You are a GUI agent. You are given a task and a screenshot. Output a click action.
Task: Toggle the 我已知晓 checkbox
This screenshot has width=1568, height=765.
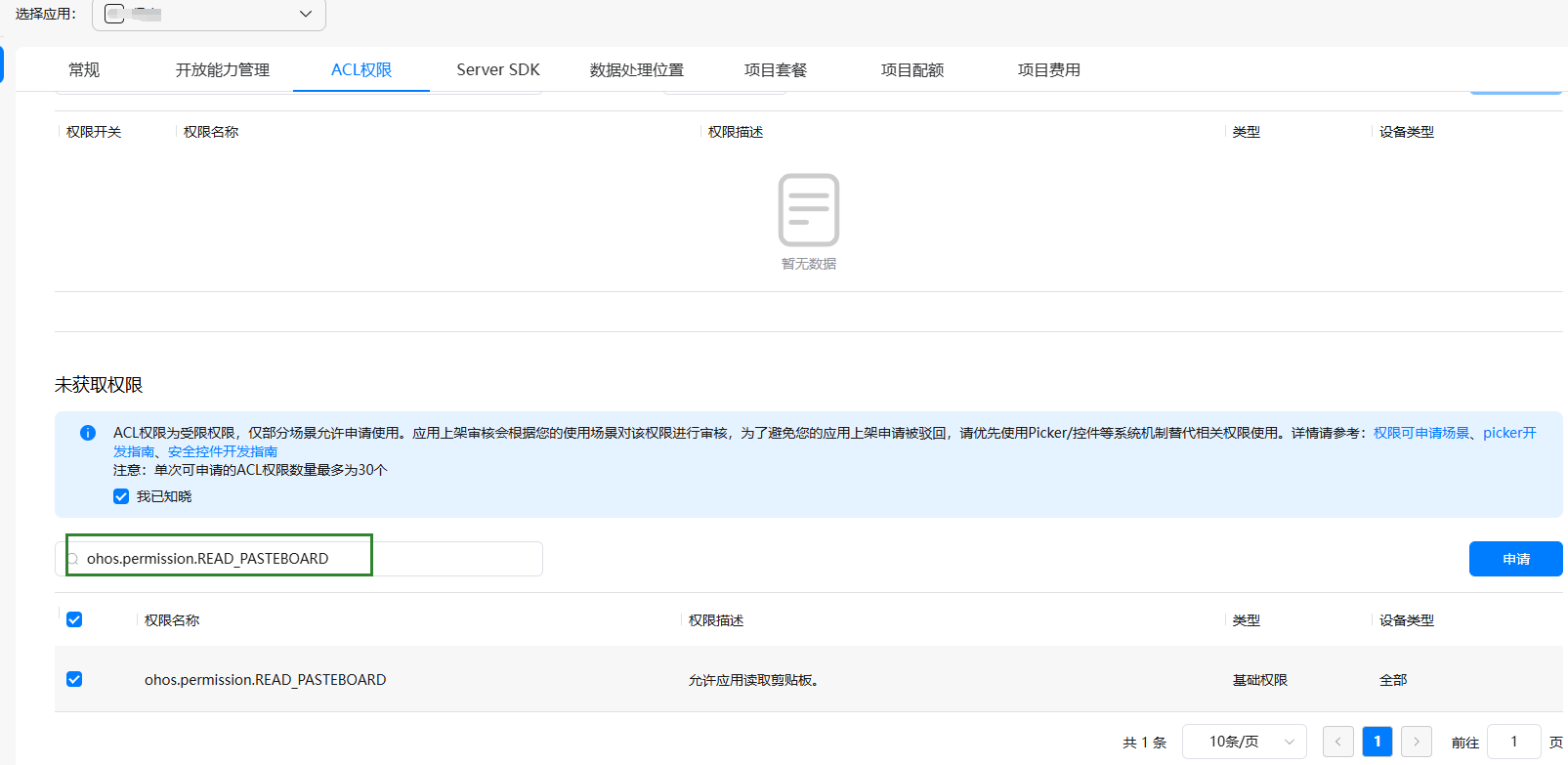(x=121, y=496)
